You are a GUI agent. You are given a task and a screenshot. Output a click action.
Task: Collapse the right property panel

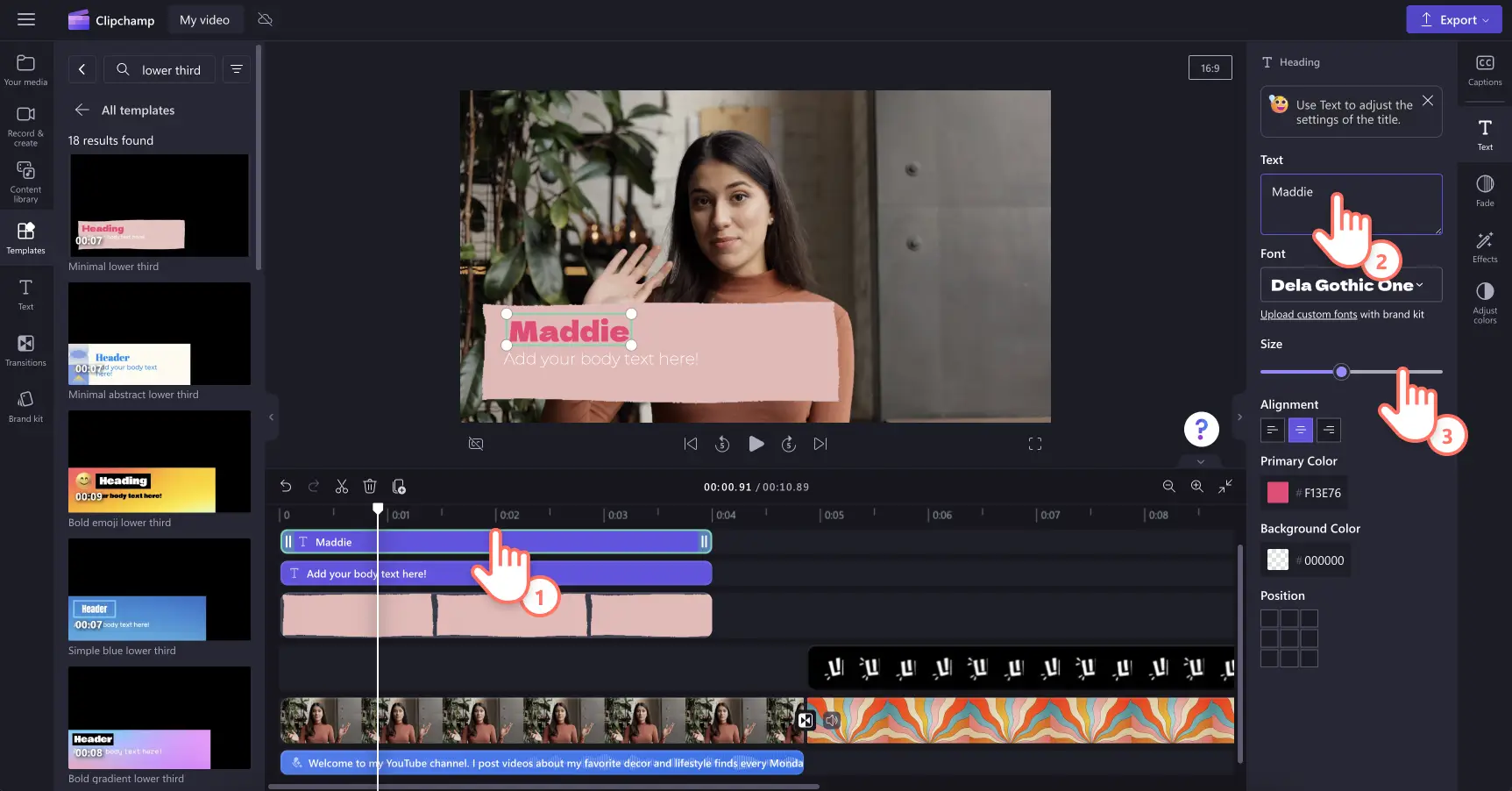[x=1239, y=417]
